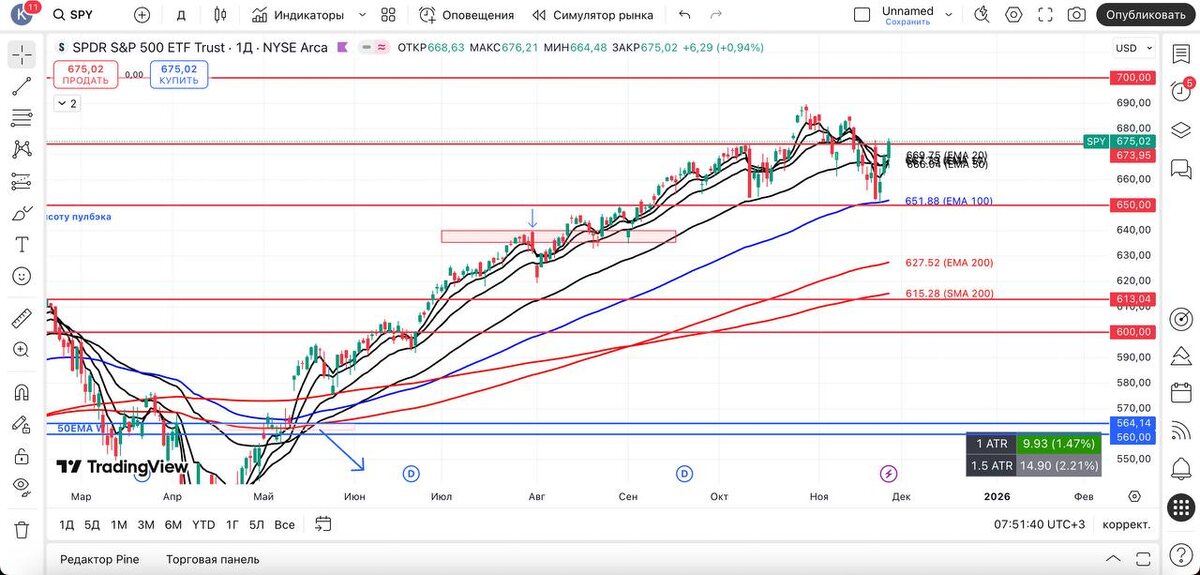Open the patterns drawing tools
The image size is (1200, 575).
point(21,150)
